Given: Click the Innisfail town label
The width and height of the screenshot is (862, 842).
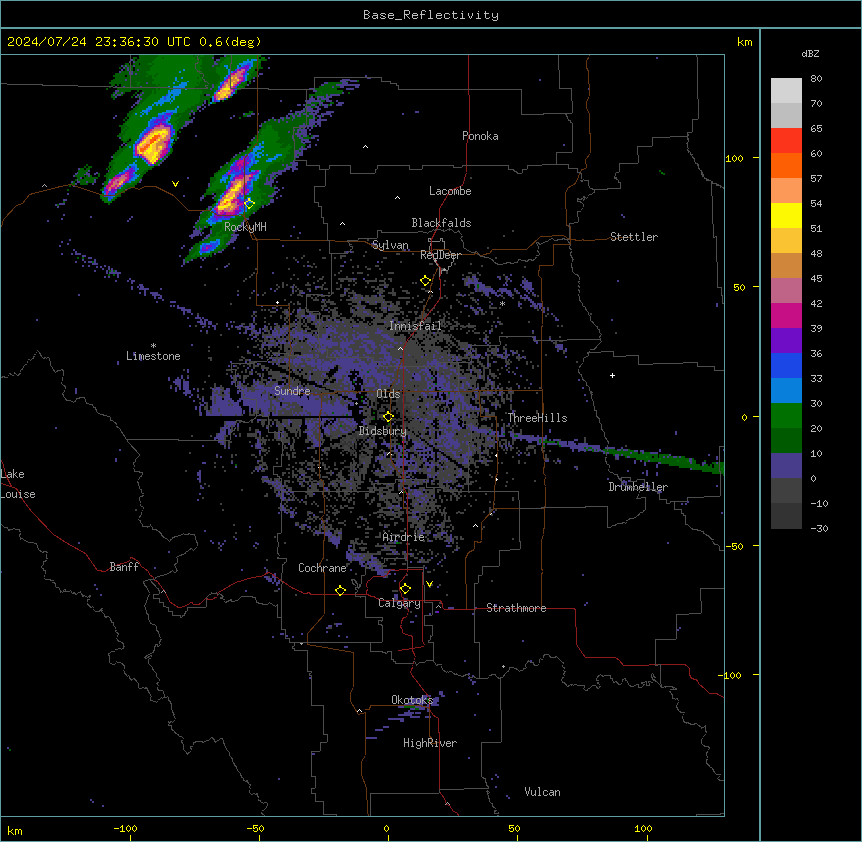Looking at the screenshot, I should click(415, 326).
